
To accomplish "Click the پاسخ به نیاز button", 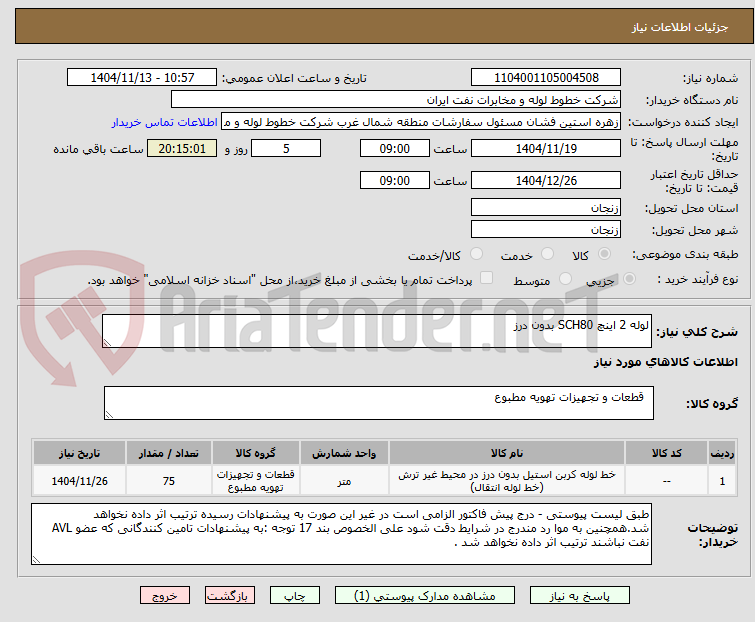I will [x=579, y=596].
